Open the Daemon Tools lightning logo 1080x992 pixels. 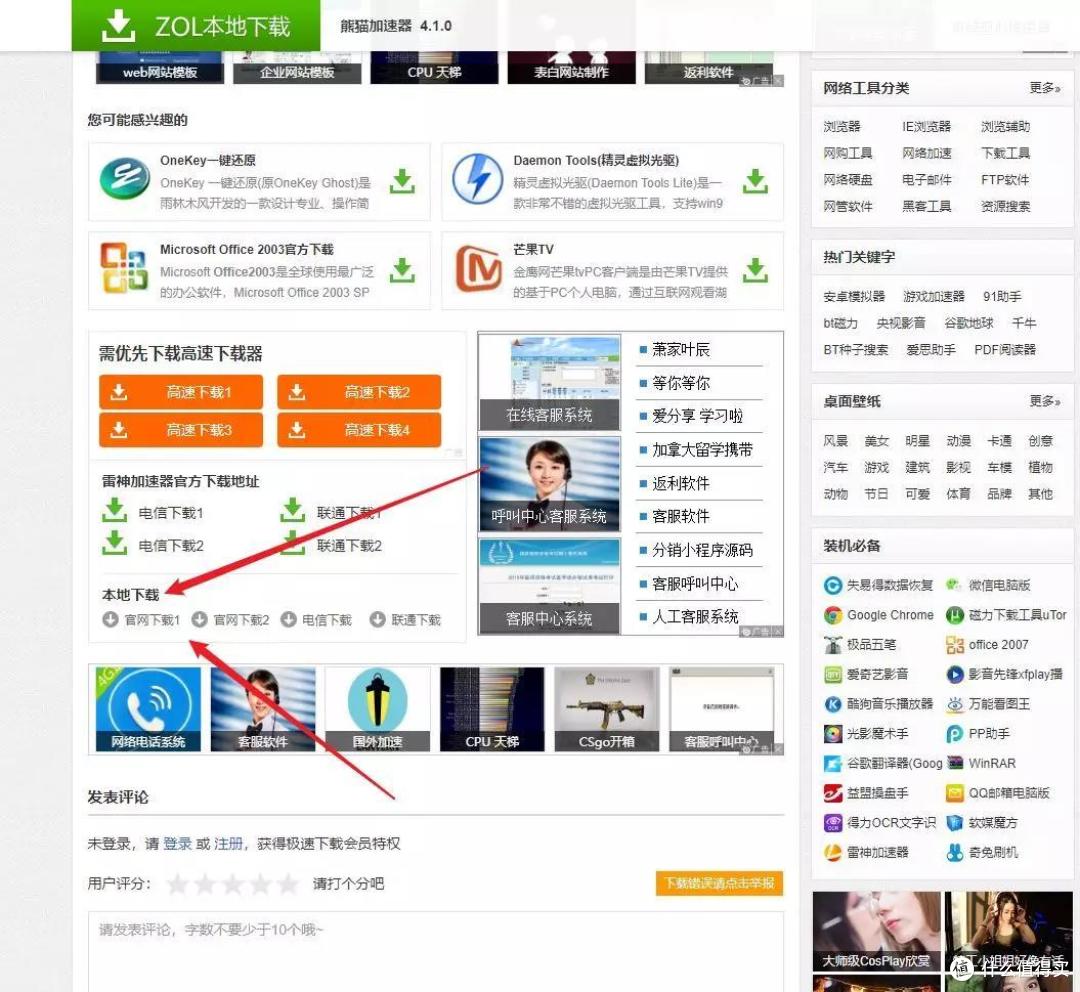[x=477, y=178]
